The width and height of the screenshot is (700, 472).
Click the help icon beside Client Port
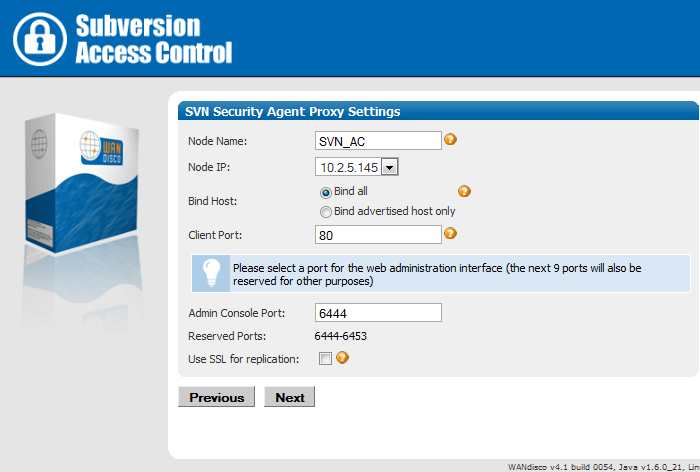pyautogui.click(x=450, y=233)
